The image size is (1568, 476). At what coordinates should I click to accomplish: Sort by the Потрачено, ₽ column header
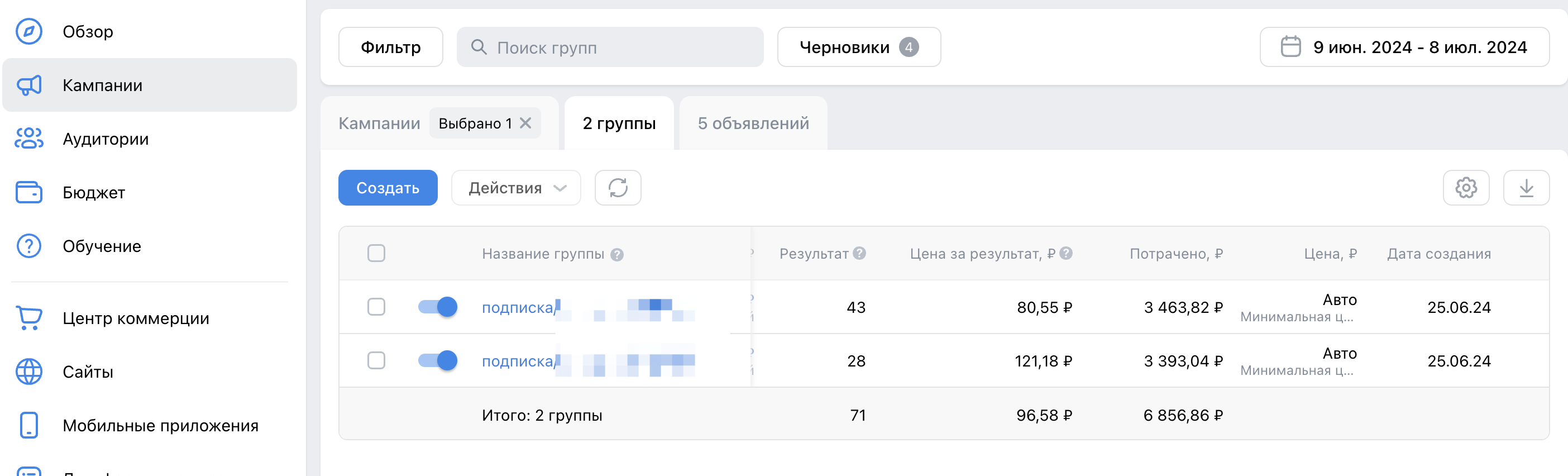pyautogui.click(x=1176, y=254)
